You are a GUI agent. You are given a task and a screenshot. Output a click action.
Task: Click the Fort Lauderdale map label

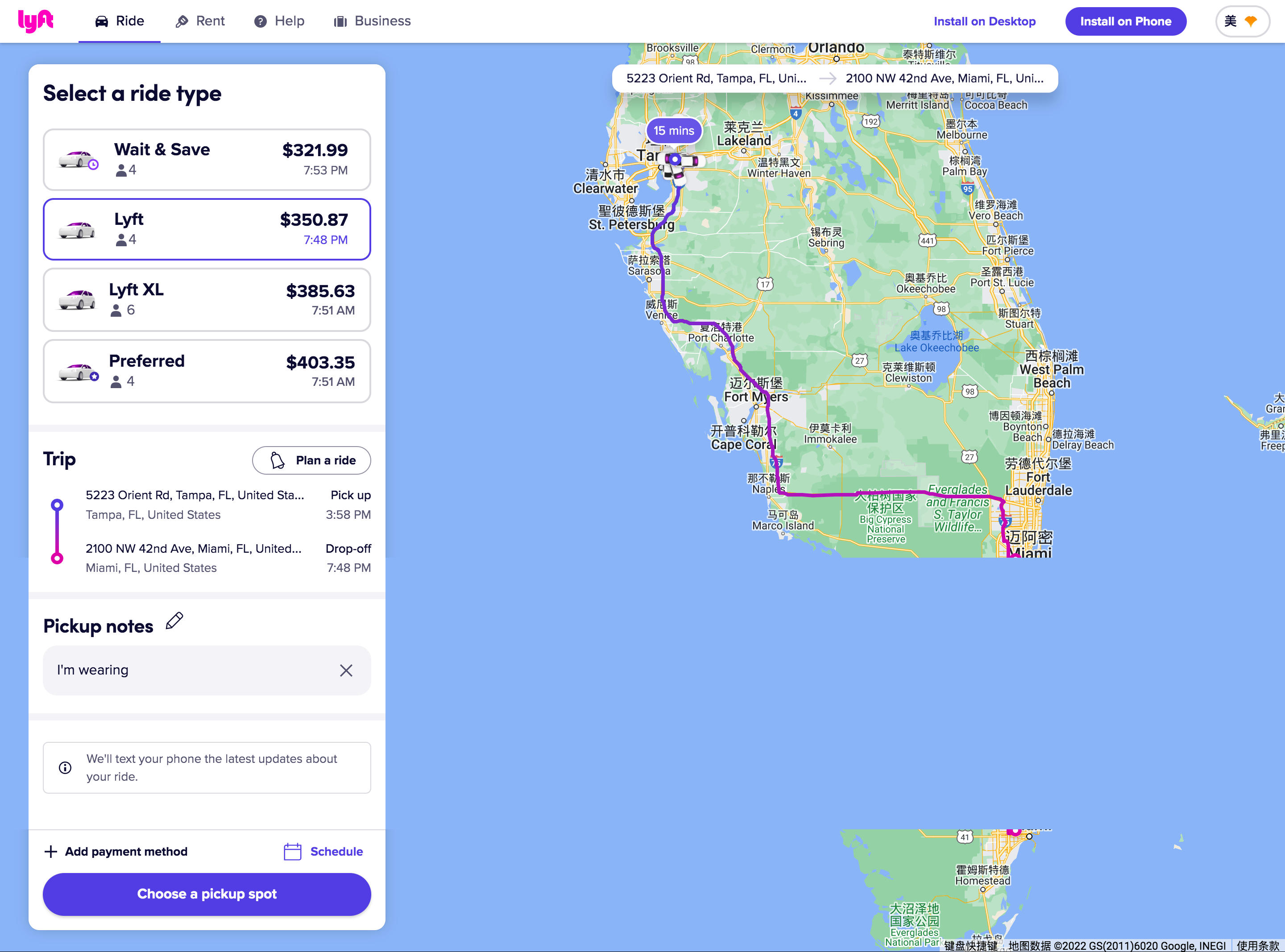coord(1038,476)
